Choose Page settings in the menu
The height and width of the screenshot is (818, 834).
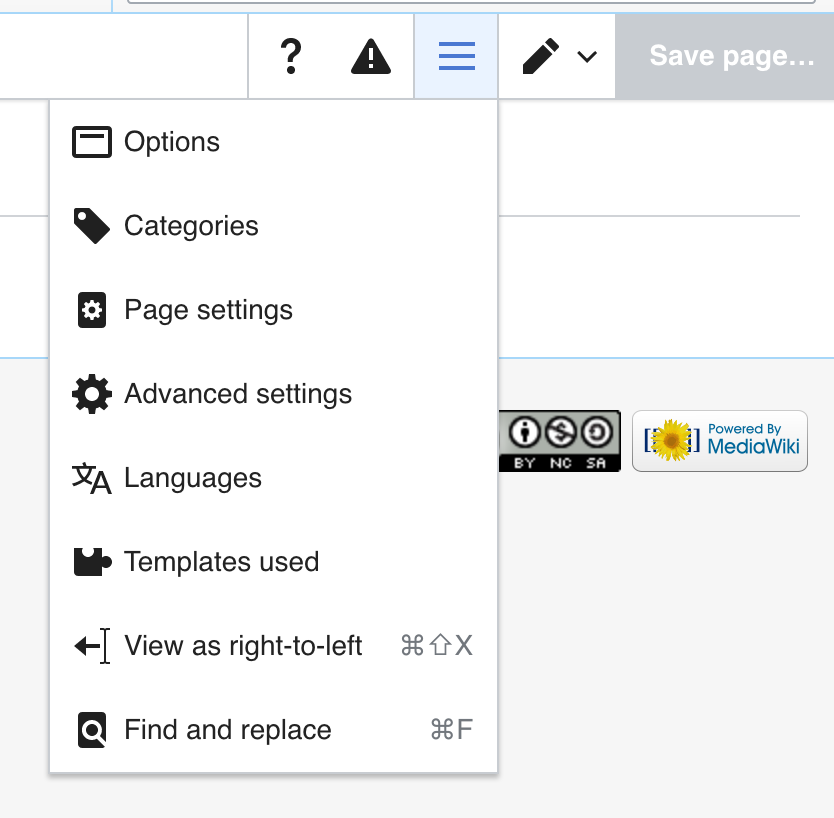coord(208,310)
